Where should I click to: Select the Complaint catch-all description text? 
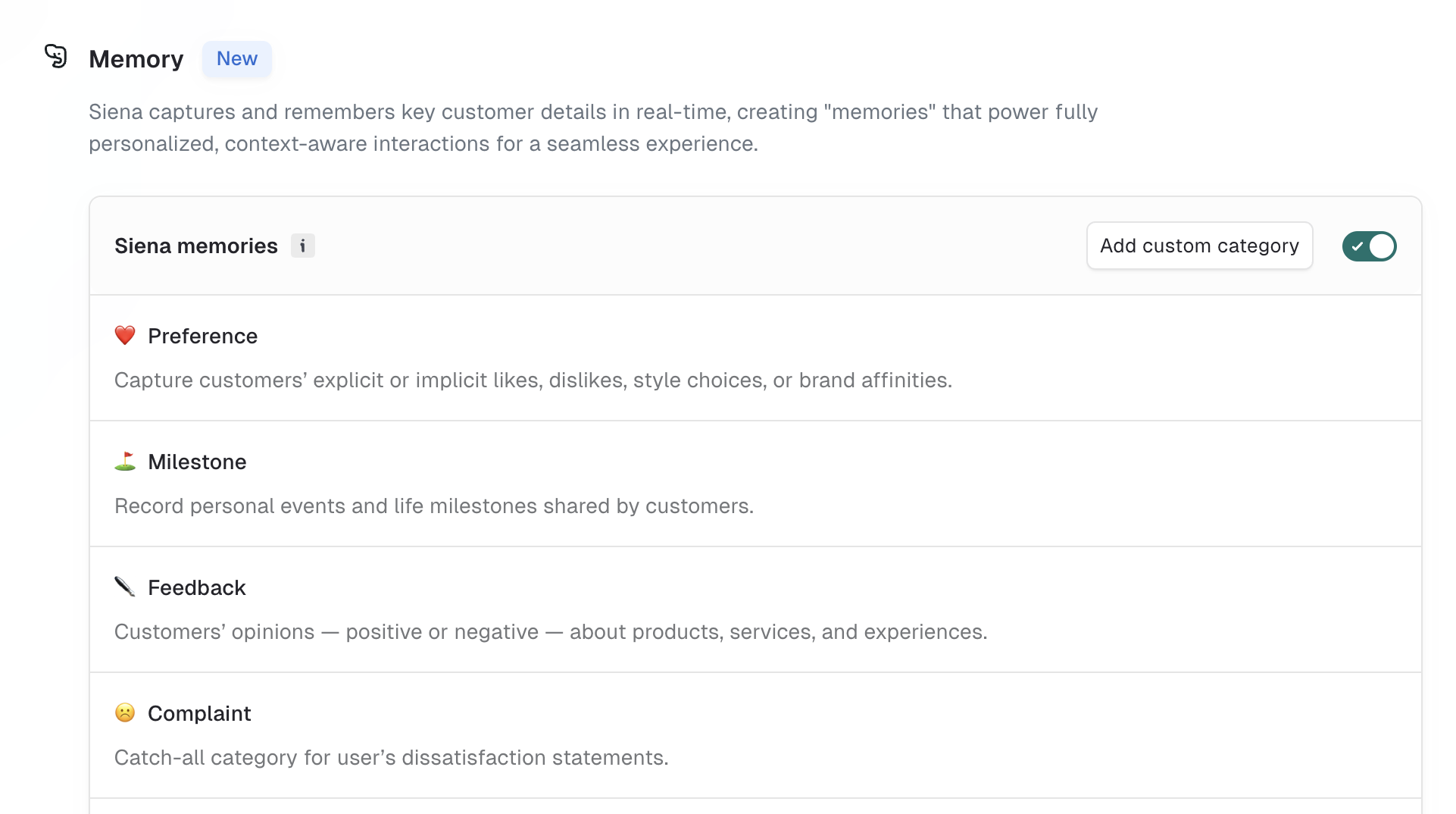392,757
